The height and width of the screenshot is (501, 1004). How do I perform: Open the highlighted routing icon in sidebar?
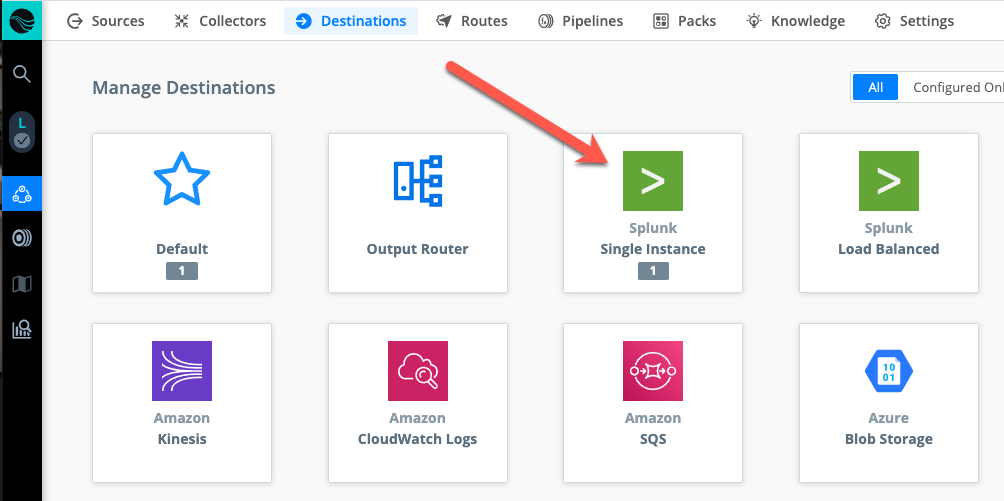point(22,193)
